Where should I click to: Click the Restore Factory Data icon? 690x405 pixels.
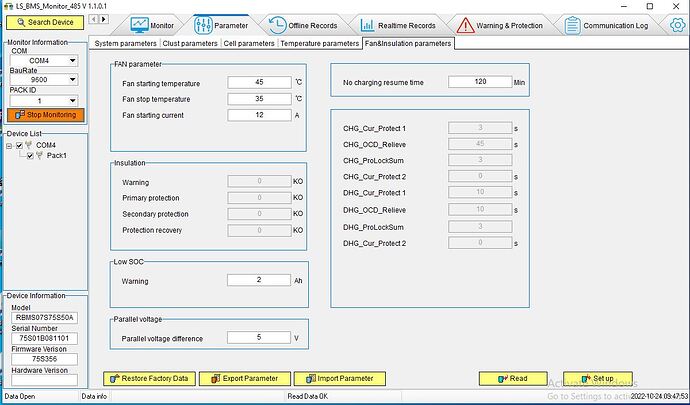[x=115, y=379]
